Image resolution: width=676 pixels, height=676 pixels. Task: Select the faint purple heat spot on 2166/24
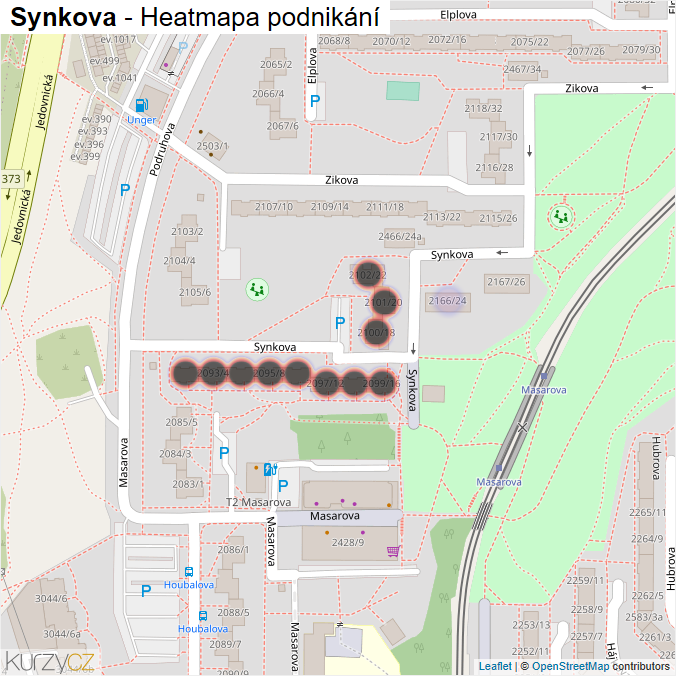[x=448, y=300]
